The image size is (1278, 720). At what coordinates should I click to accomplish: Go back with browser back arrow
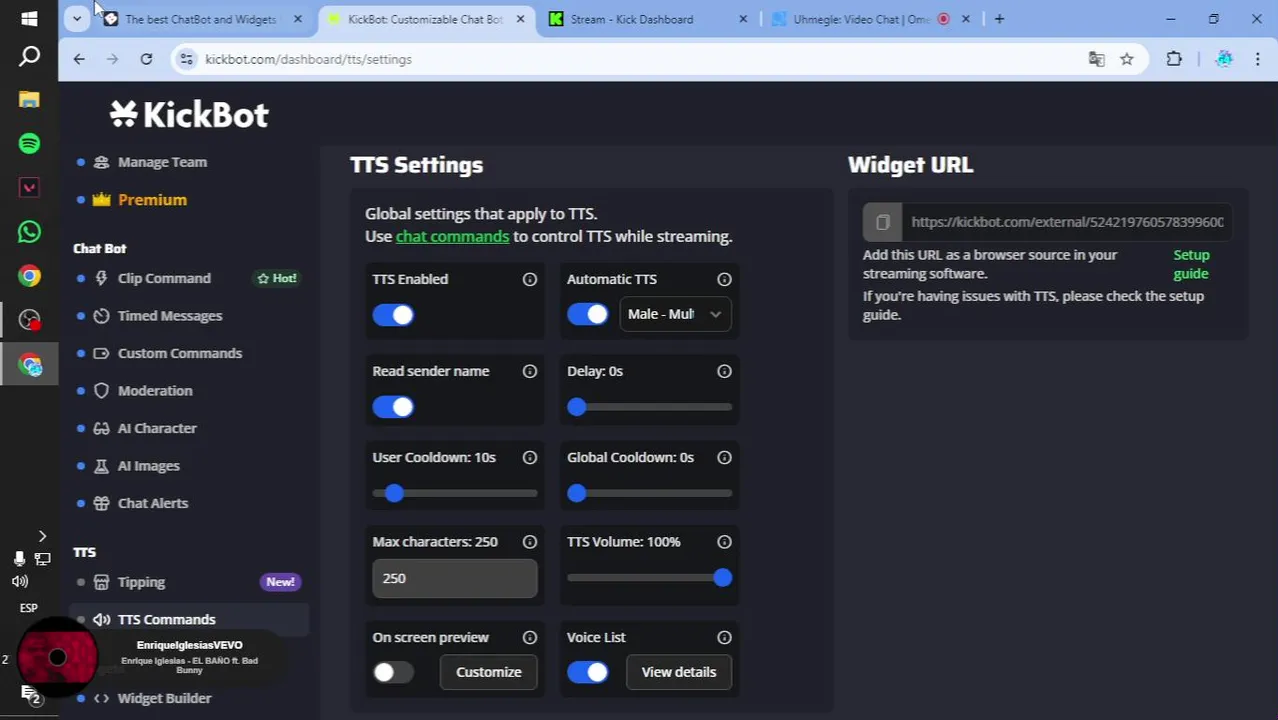[x=79, y=59]
